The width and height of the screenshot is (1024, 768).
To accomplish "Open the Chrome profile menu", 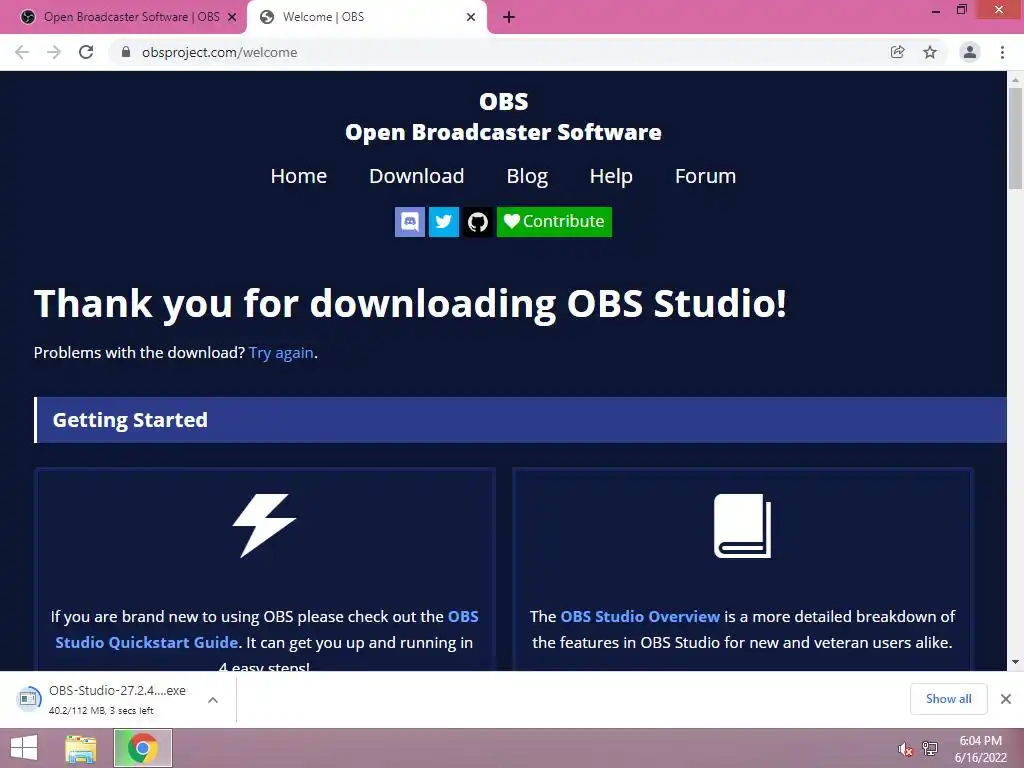I will tap(970, 52).
